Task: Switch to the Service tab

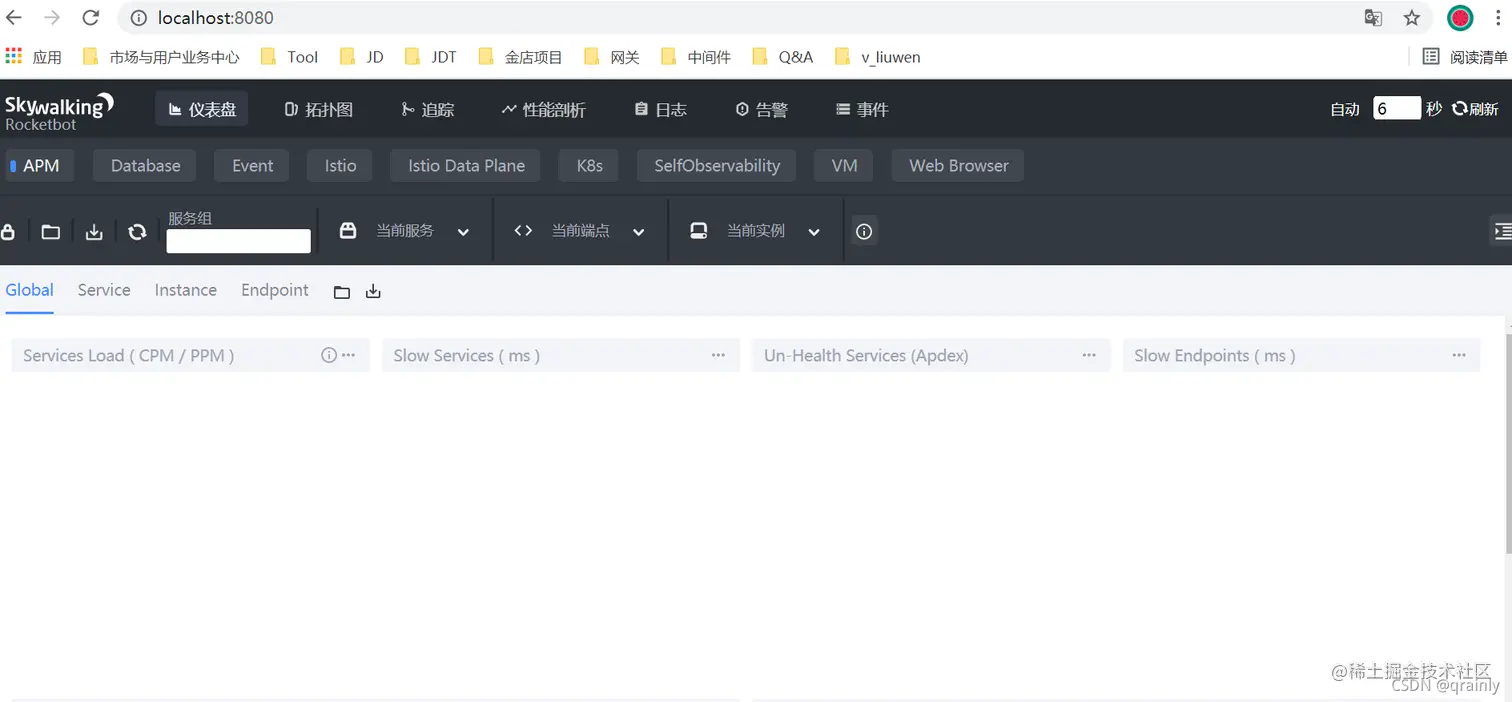Action: coord(104,290)
